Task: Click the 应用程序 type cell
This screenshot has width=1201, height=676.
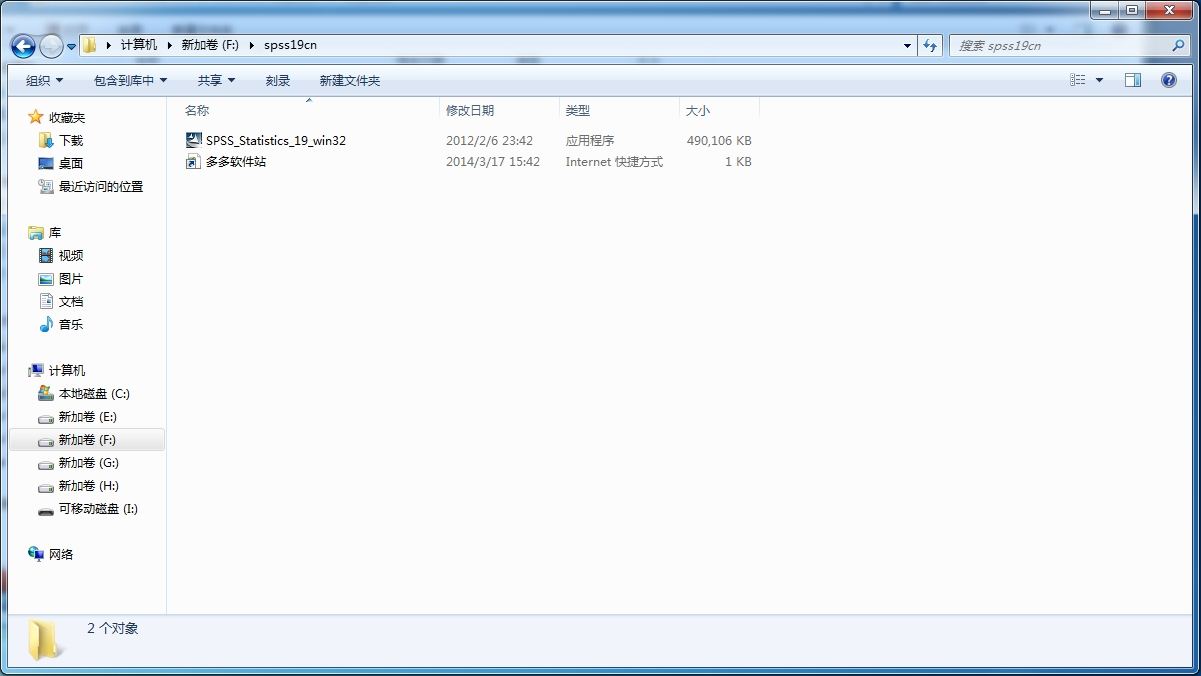Action: 590,141
